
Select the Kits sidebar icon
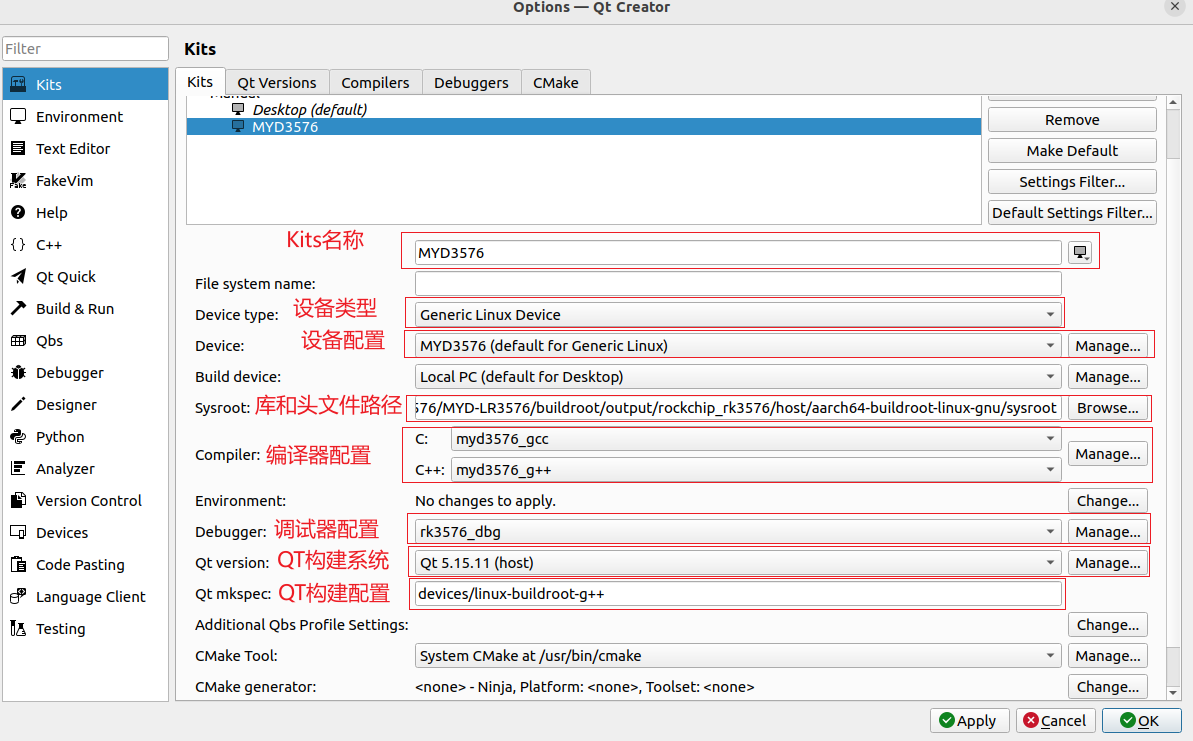click(18, 84)
